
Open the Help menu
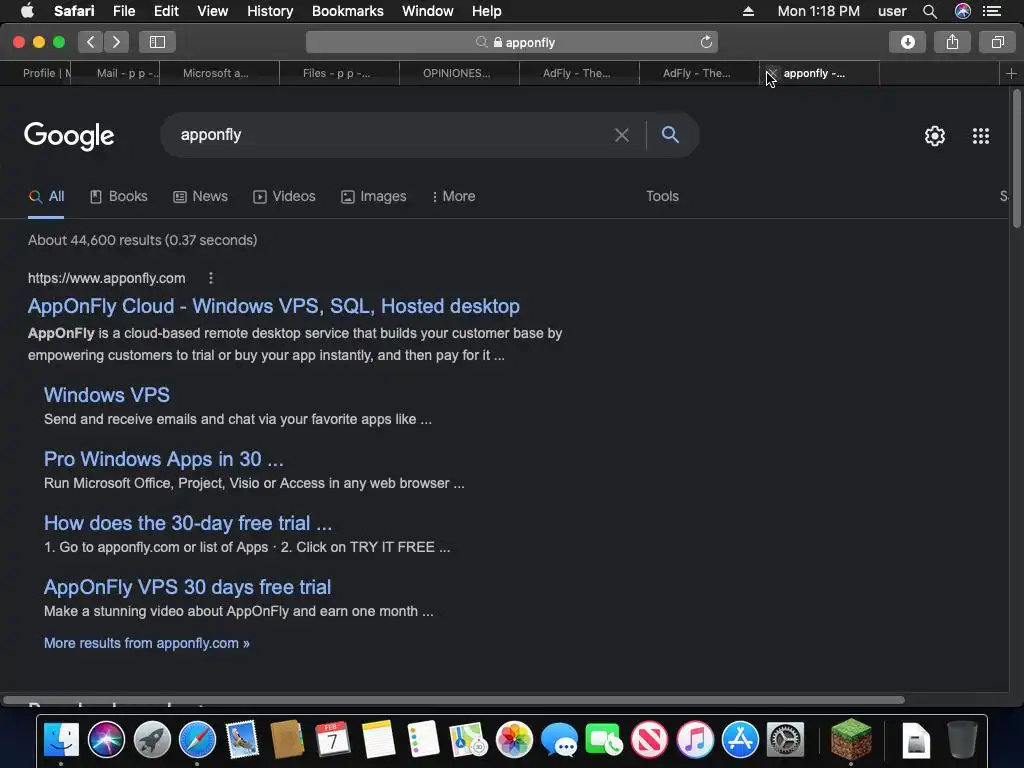(x=487, y=11)
